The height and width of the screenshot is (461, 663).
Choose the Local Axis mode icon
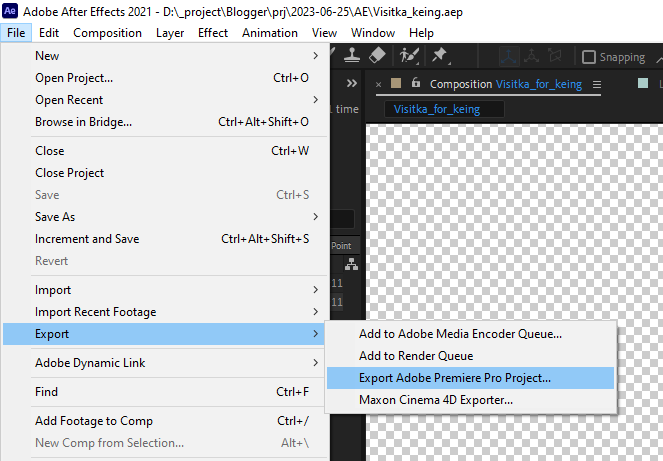click(509, 56)
